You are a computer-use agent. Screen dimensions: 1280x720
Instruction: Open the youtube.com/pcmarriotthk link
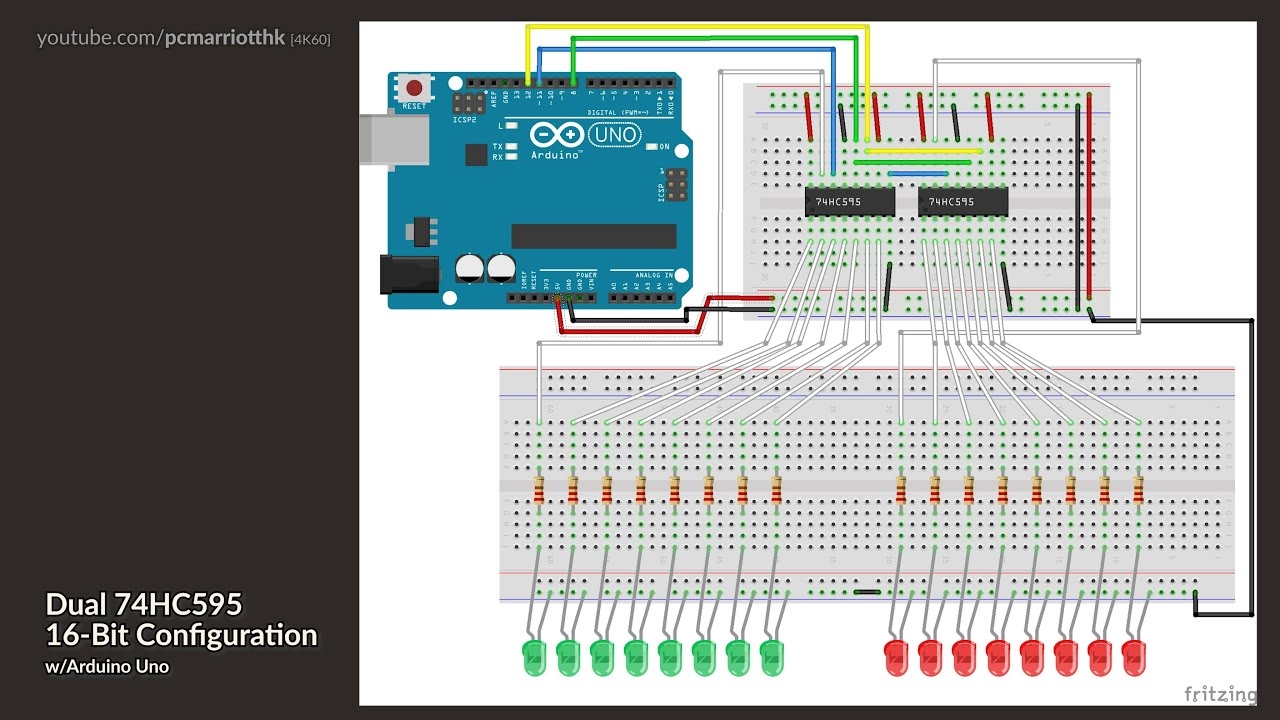coord(161,38)
